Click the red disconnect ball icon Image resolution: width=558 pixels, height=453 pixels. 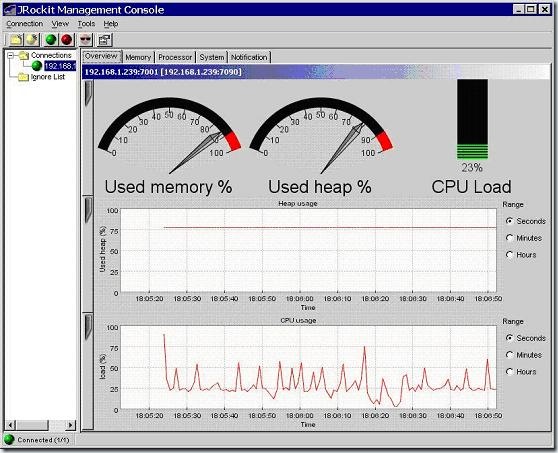tap(67, 39)
